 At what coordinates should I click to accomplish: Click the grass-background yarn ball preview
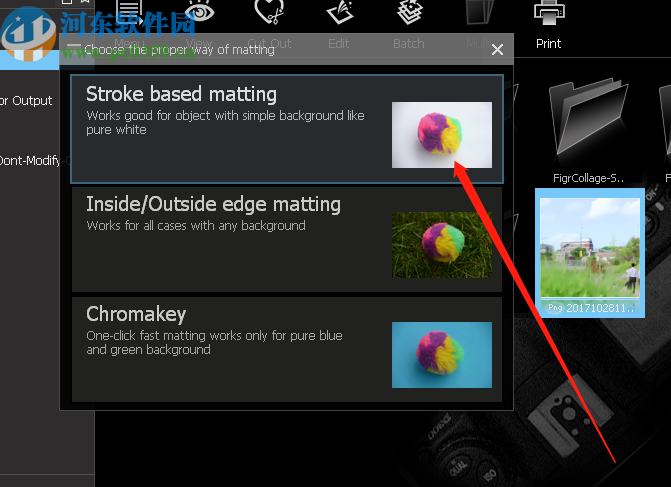tap(442, 245)
